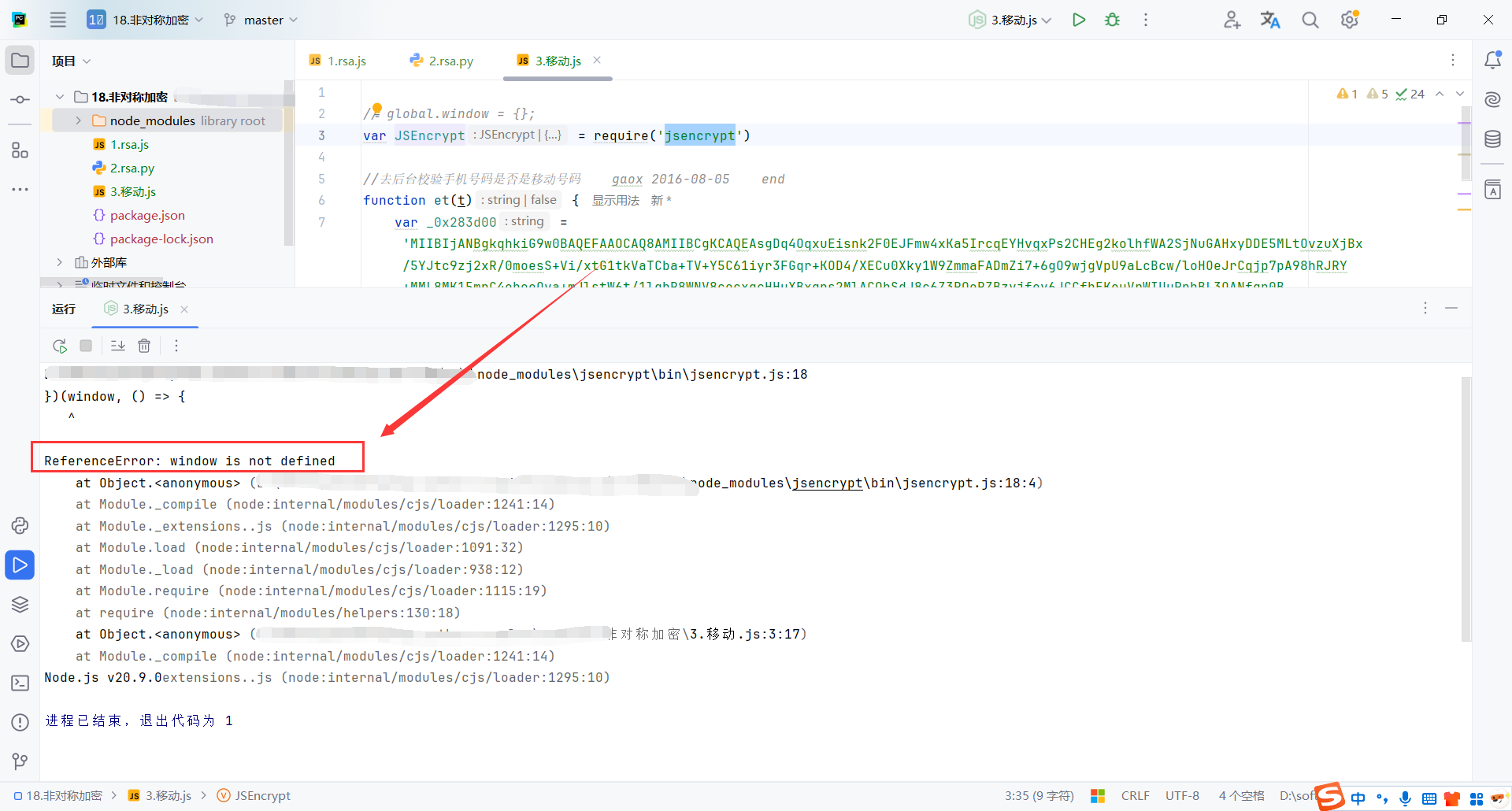The image size is (1512, 811).
Task: Open Search Everywhere magnifier
Action: tap(1310, 20)
